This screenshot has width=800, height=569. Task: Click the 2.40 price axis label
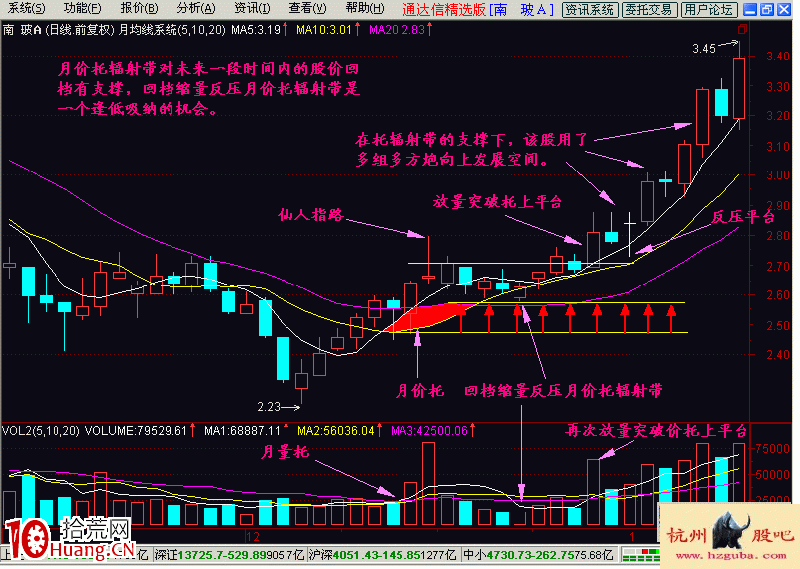778,354
